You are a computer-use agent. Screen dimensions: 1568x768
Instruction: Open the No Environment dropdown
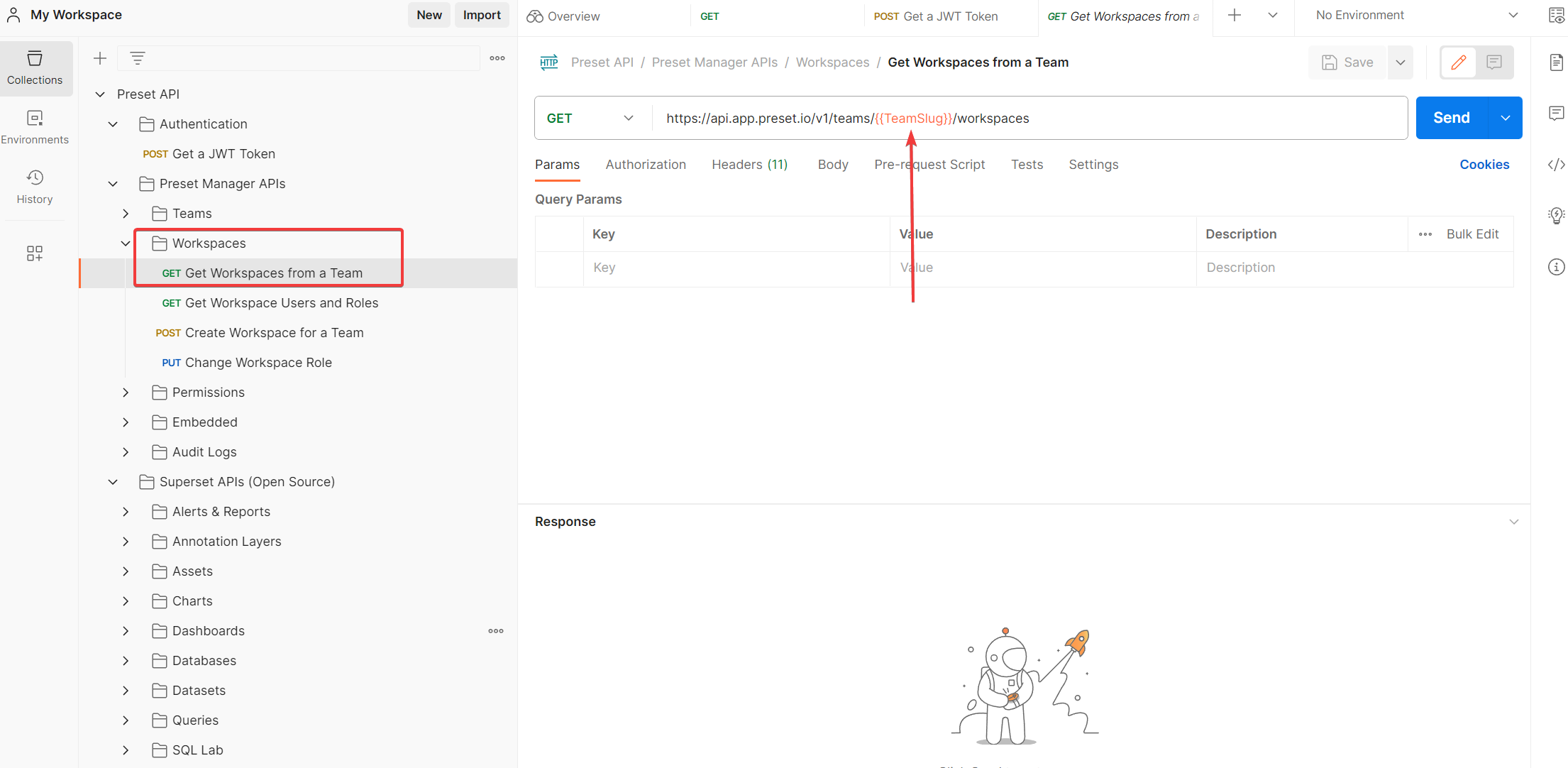tap(1412, 14)
